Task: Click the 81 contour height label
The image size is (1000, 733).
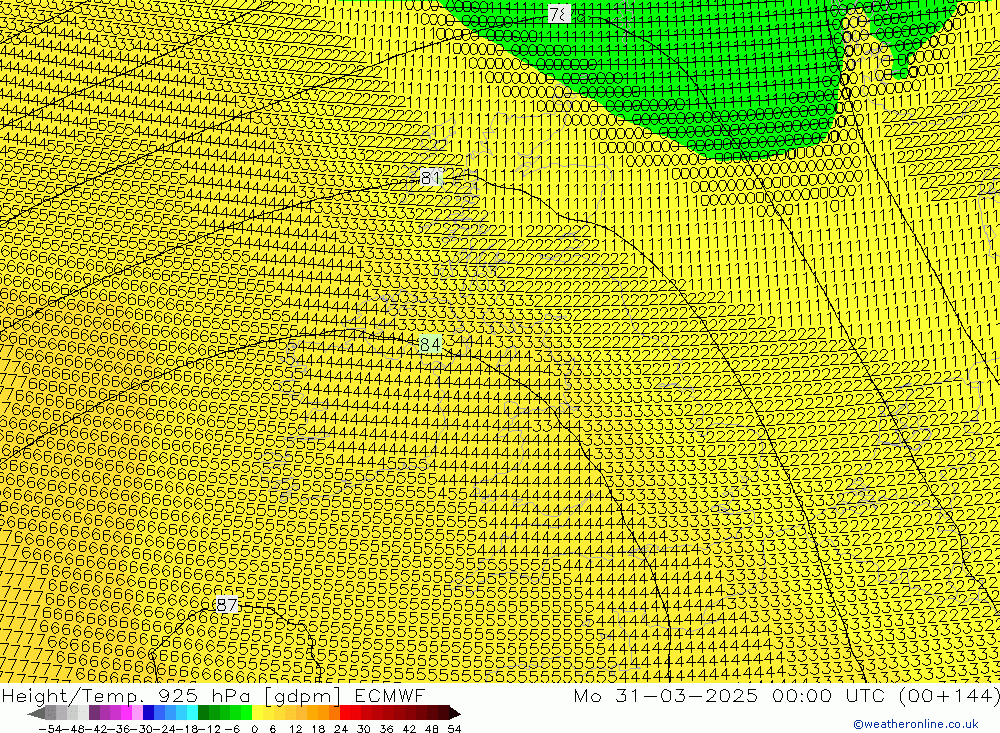Action: point(430,178)
